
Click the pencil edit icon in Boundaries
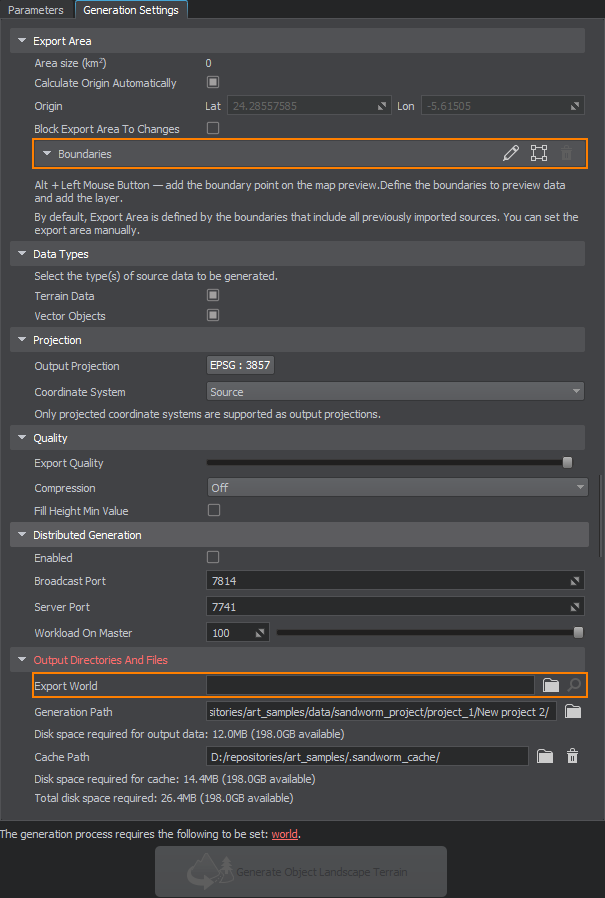point(511,153)
